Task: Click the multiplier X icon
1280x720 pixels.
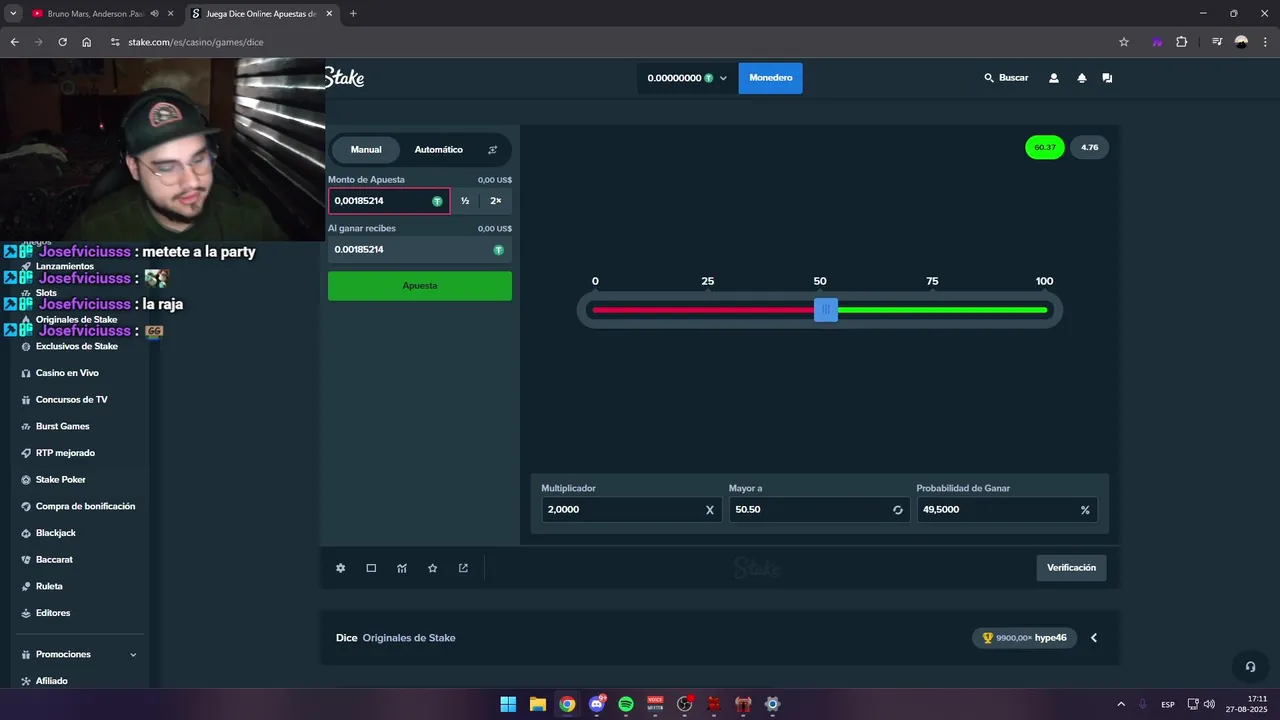Action: 710,510
